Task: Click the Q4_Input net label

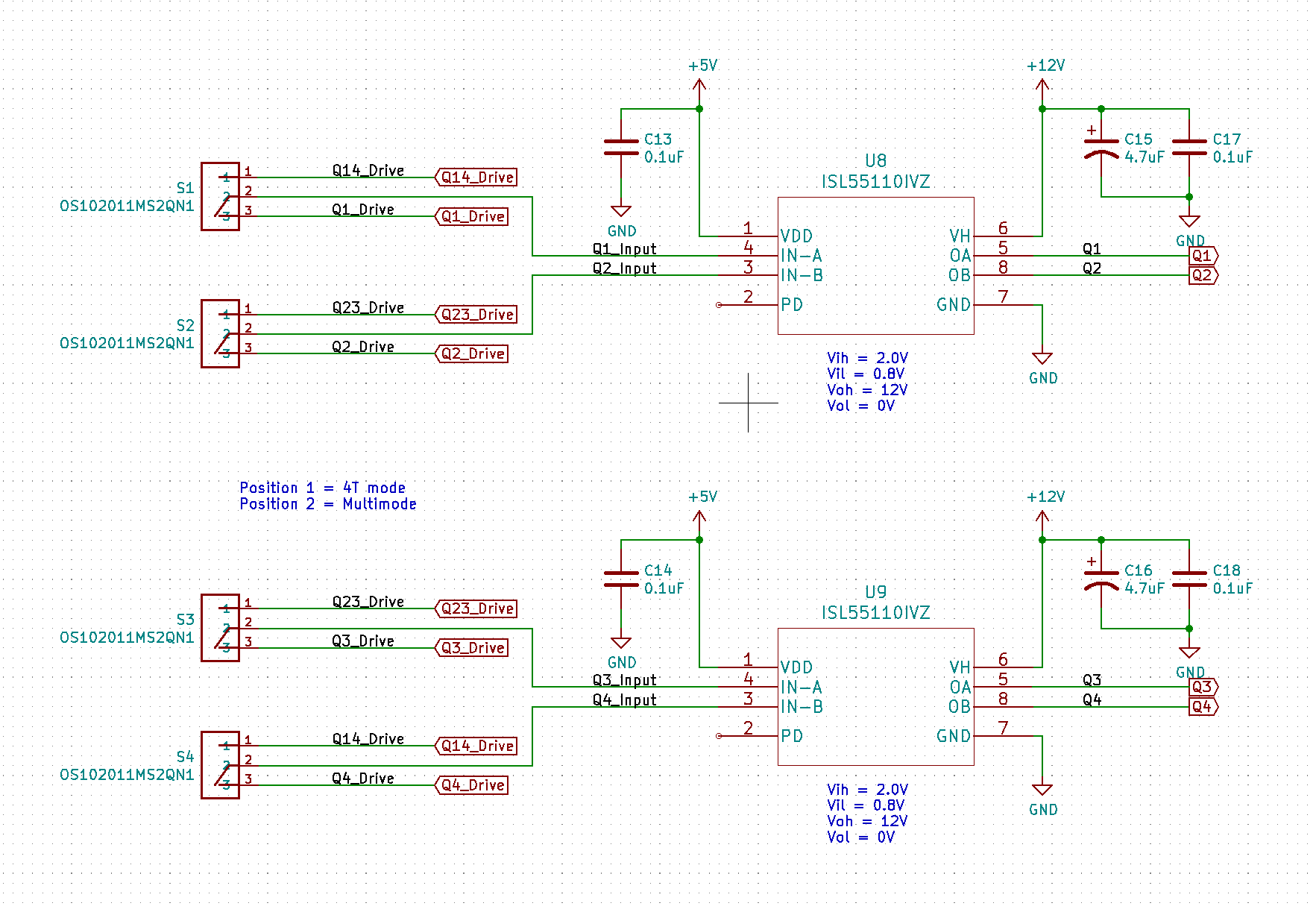Action: point(625,700)
